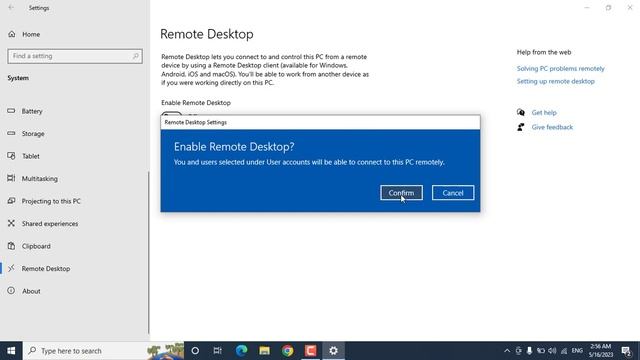The image size is (640, 360).
Task: Click the Remote Desktop sidebar icon
Action: [11, 268]
